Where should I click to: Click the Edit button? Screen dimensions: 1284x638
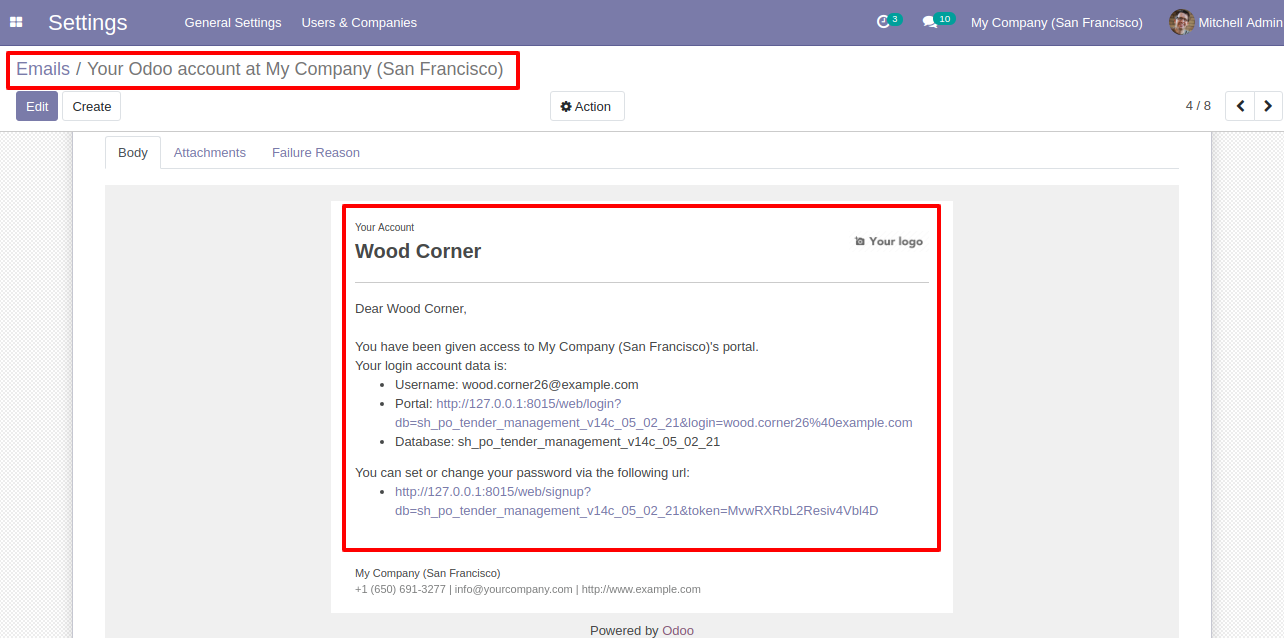pos(37,106)
